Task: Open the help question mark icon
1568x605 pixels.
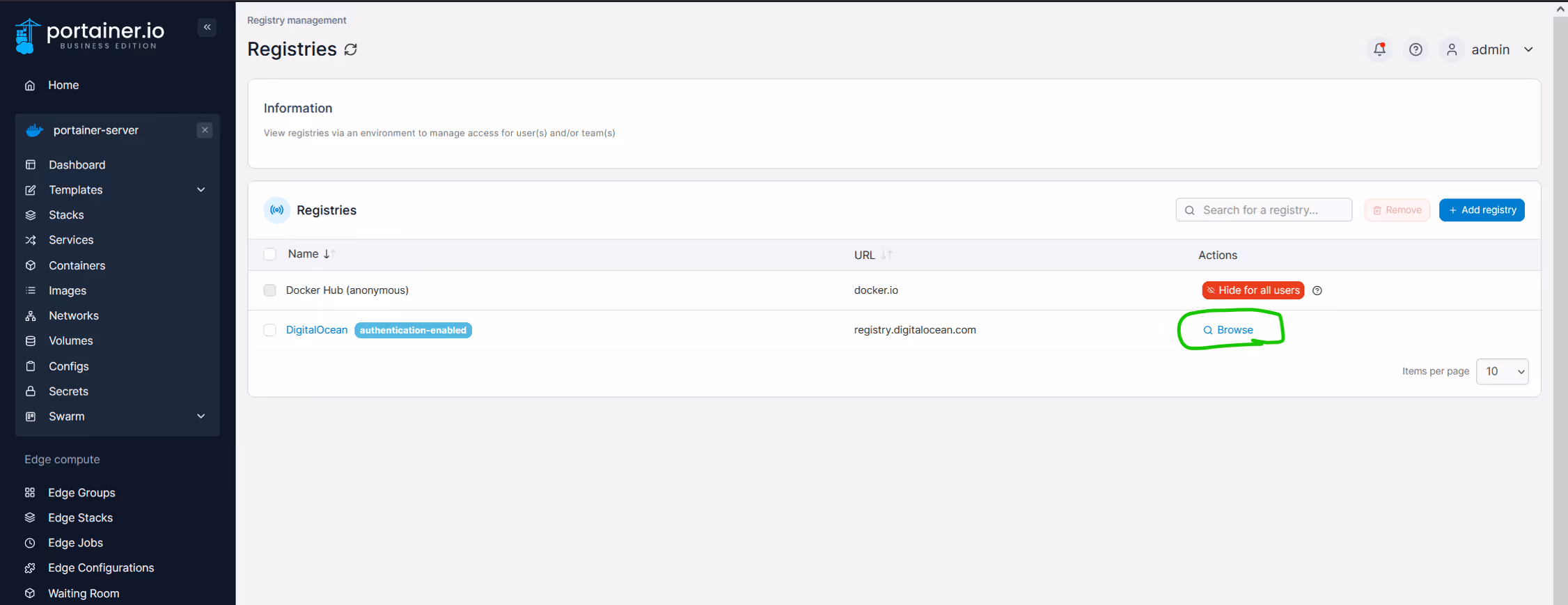Action: click(1416, 49)
